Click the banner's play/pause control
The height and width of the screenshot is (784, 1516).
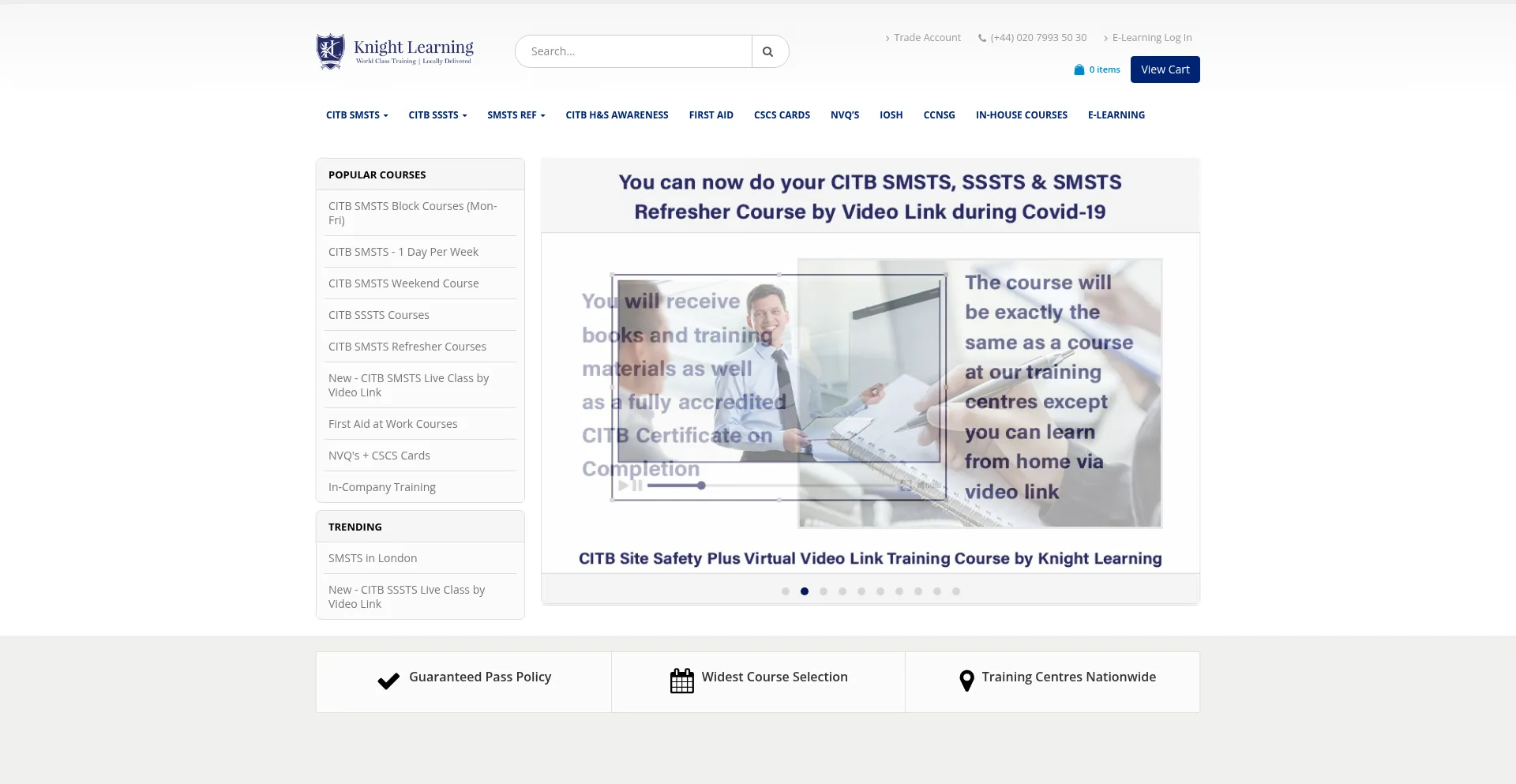click(631, 486)
